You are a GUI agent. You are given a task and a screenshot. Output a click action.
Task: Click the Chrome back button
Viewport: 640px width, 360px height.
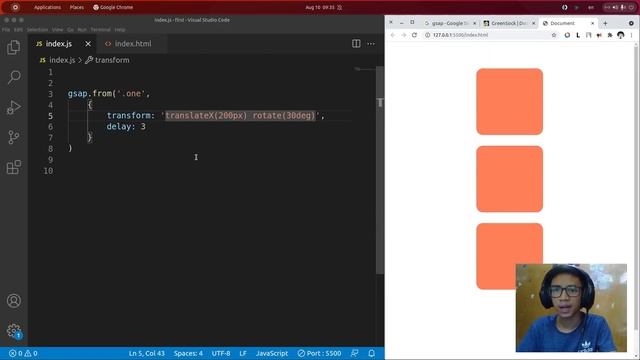[x=393, y=35]
